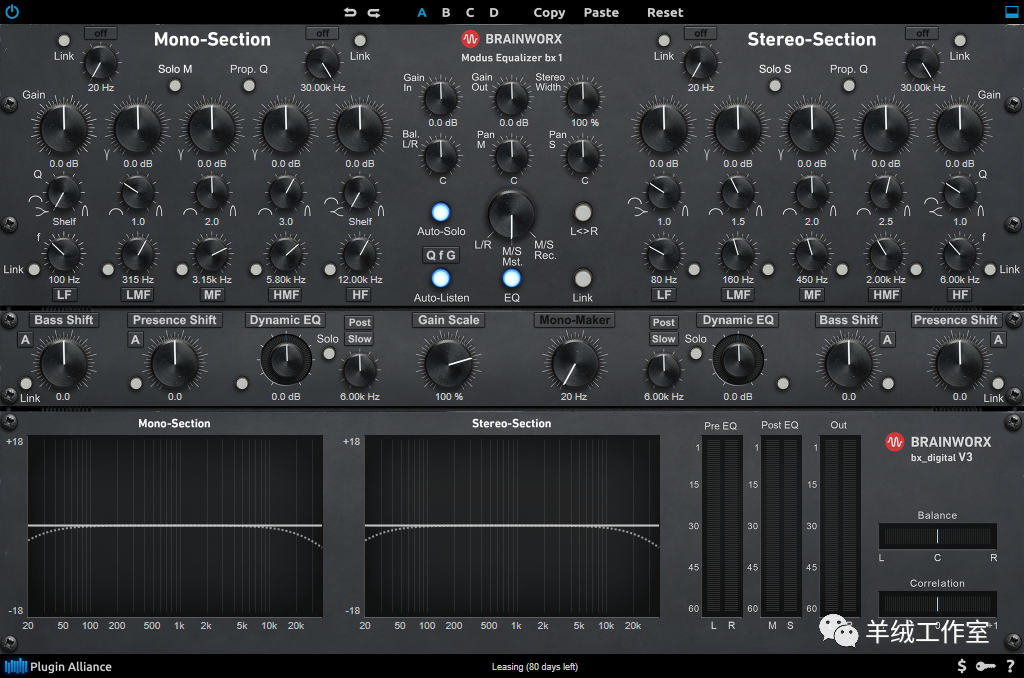Toggle the EQ enable button
The height and width of the screenshot is (678, 1024).
pyautogui.click(x=511, y=278)
